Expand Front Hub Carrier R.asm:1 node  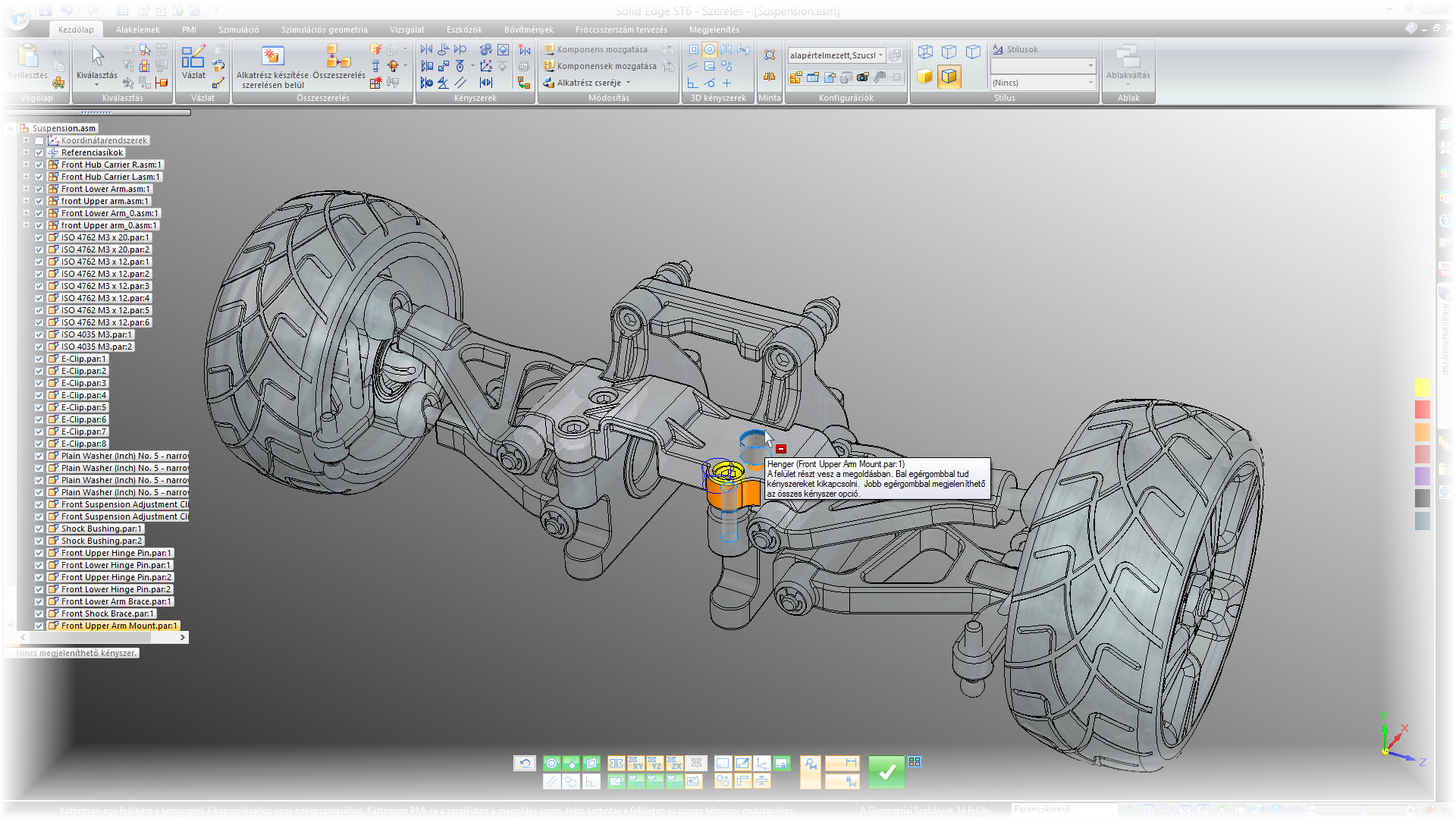click(26, 165)
